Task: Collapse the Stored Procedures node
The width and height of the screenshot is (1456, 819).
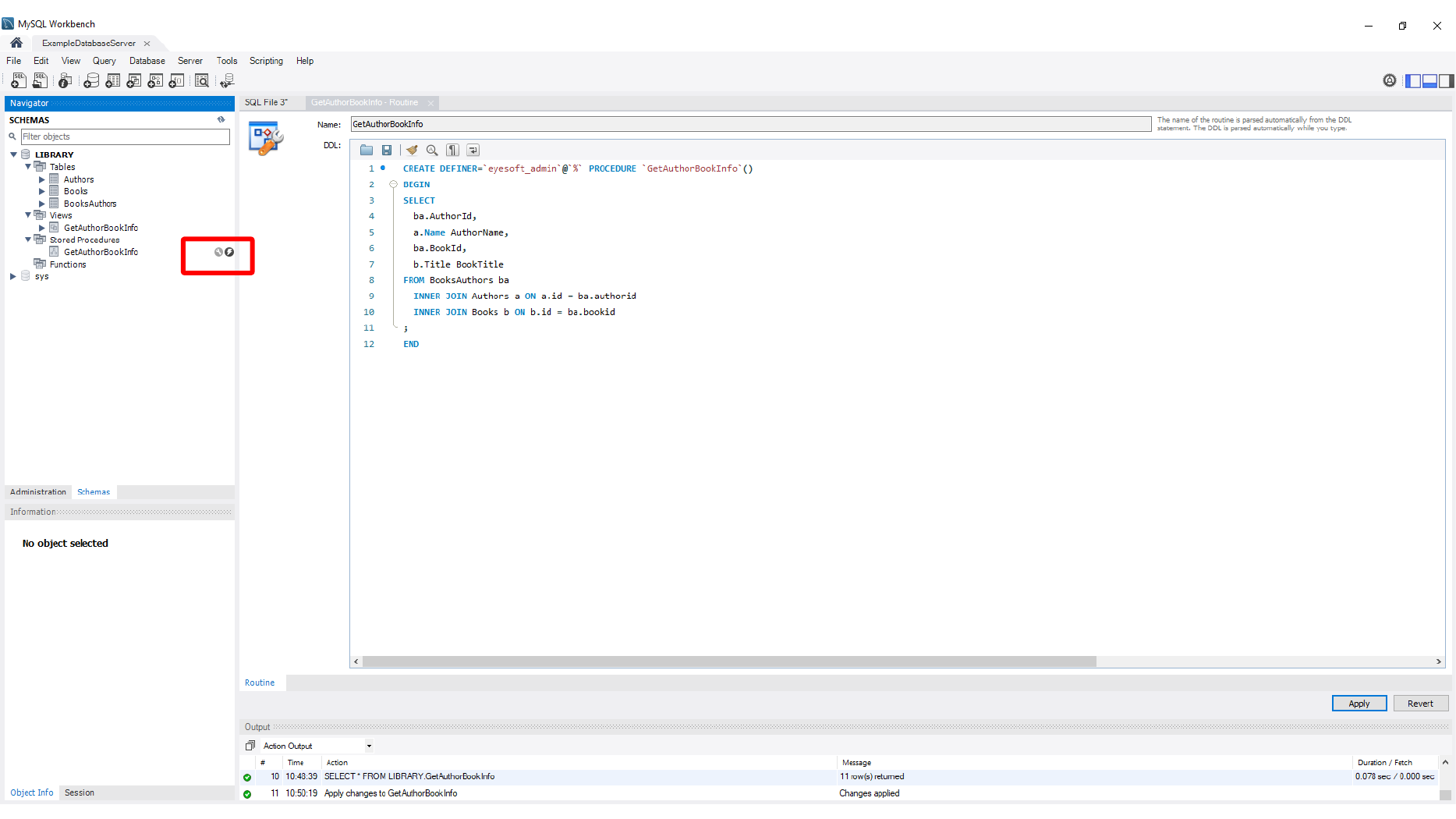Action: point(28,239)
